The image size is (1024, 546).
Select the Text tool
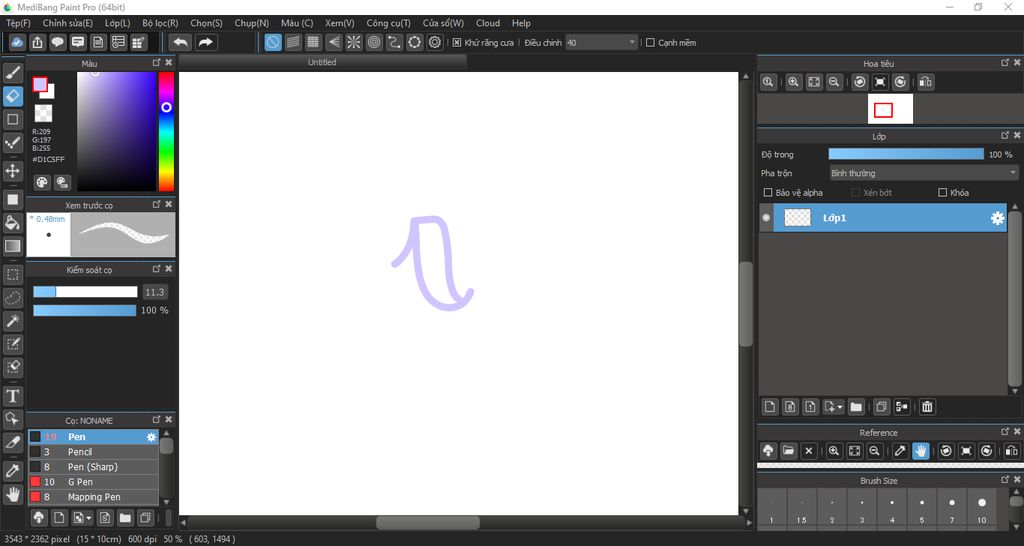pyautogui.click(x=12, y=396)
